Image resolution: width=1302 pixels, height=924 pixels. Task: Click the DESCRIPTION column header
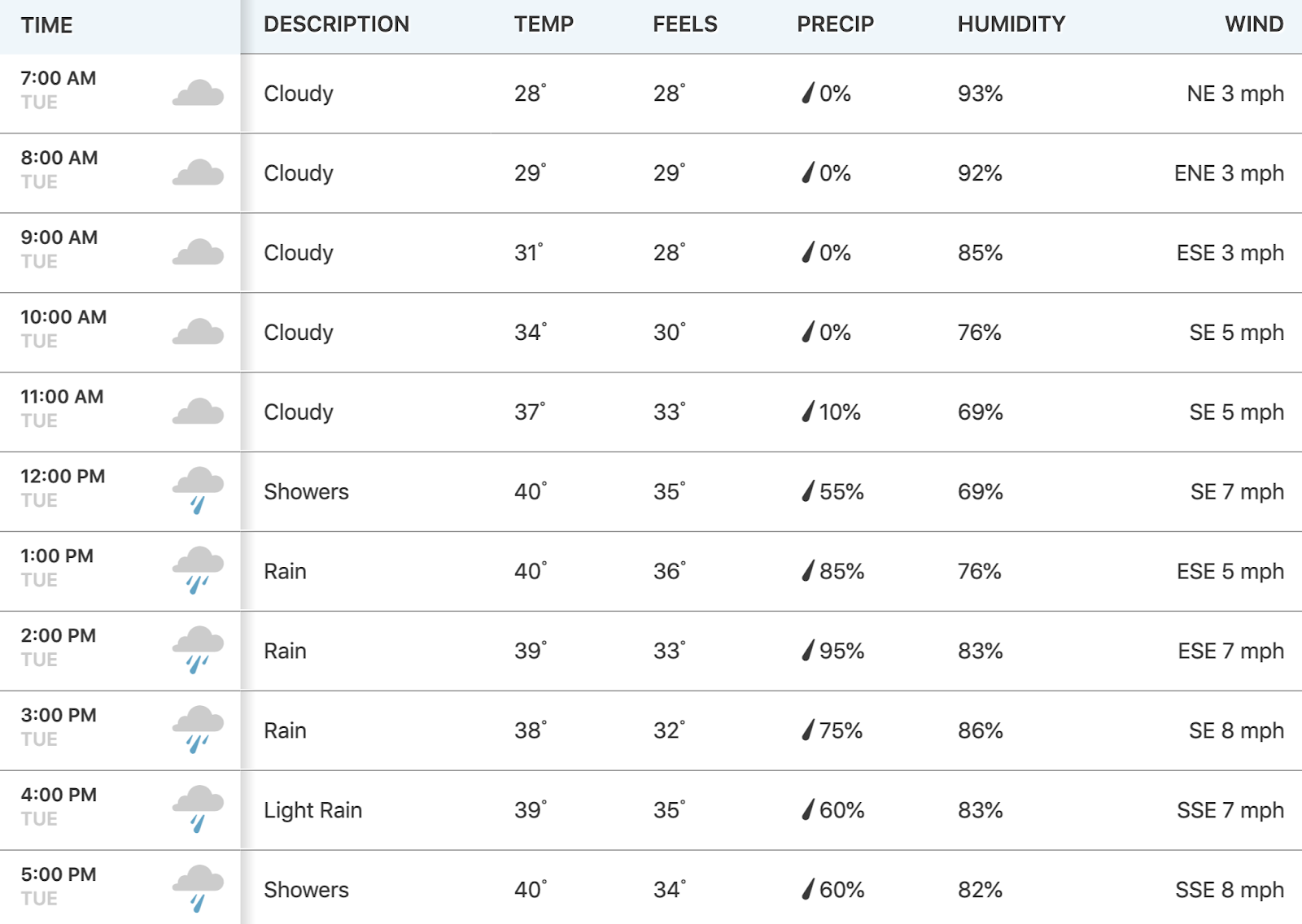pos(336,24)
